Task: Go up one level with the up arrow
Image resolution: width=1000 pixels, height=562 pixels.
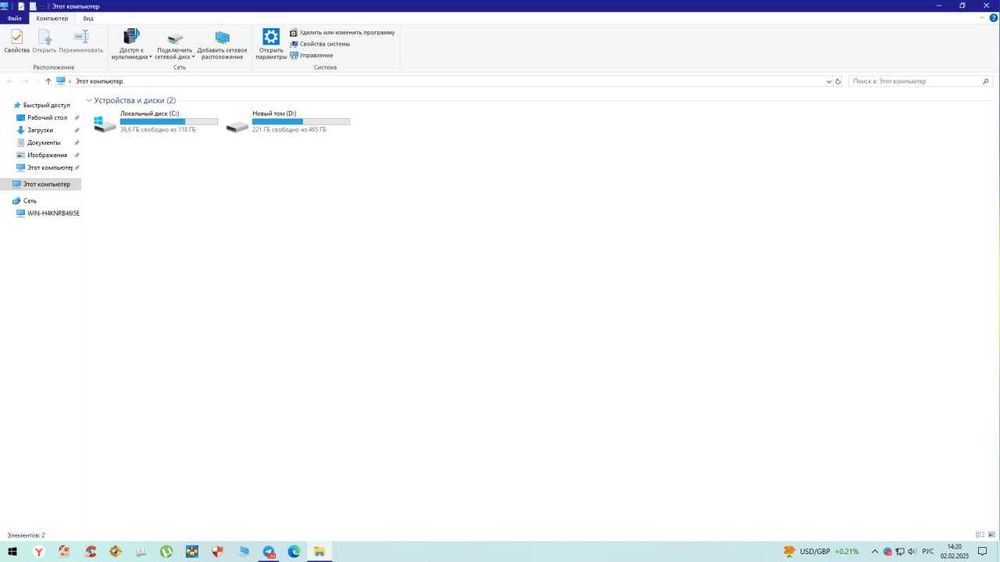Action: tap(48, 82)
